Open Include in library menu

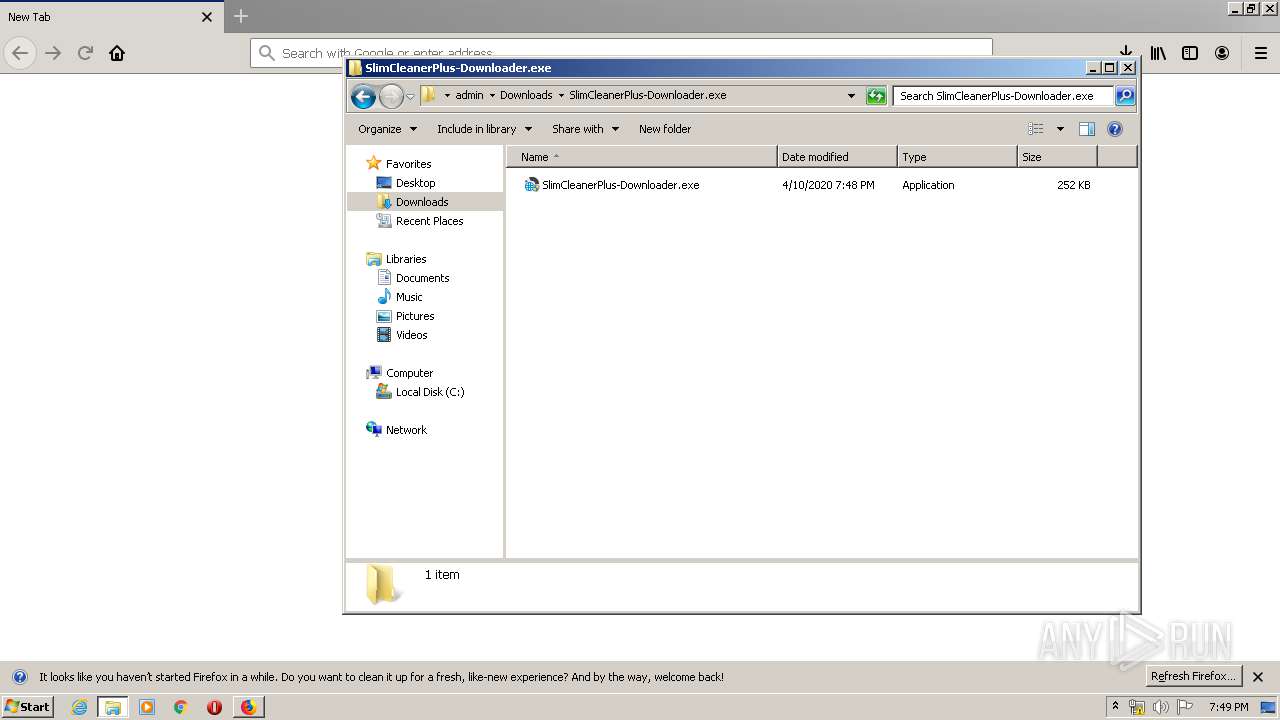[x=484, y=129]
